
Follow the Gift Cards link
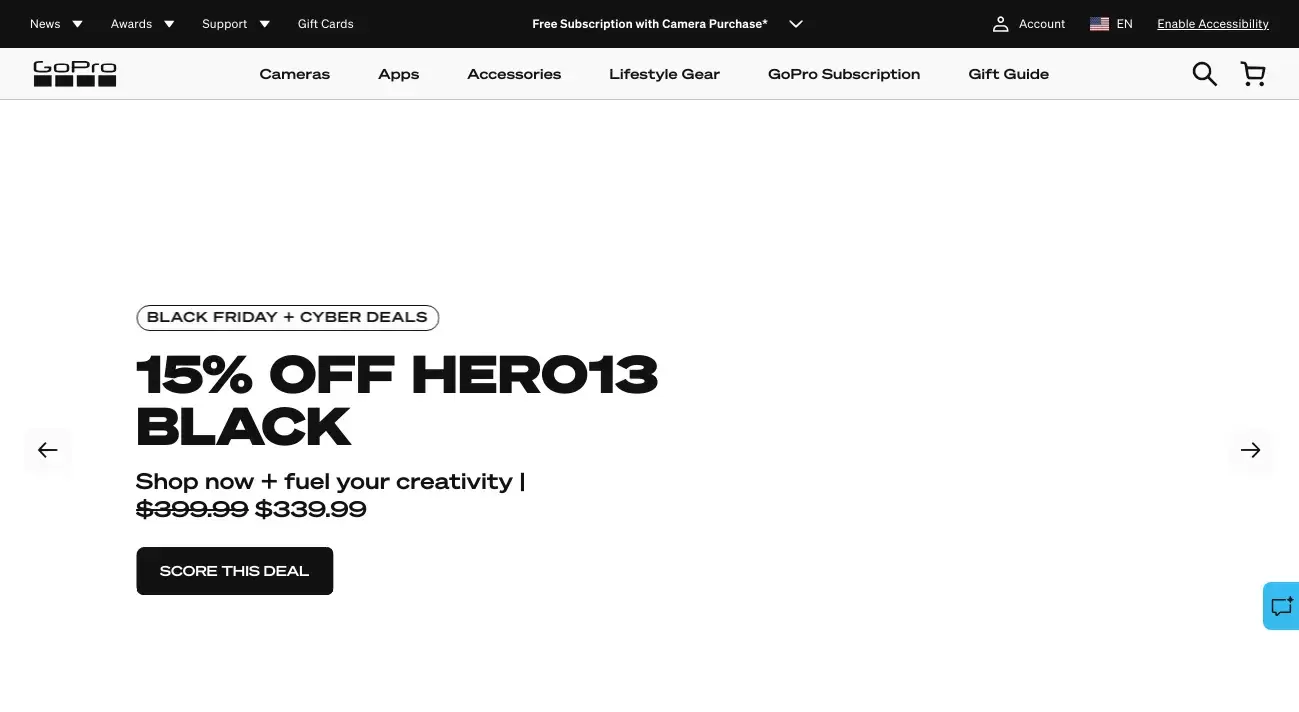point(325,24)
